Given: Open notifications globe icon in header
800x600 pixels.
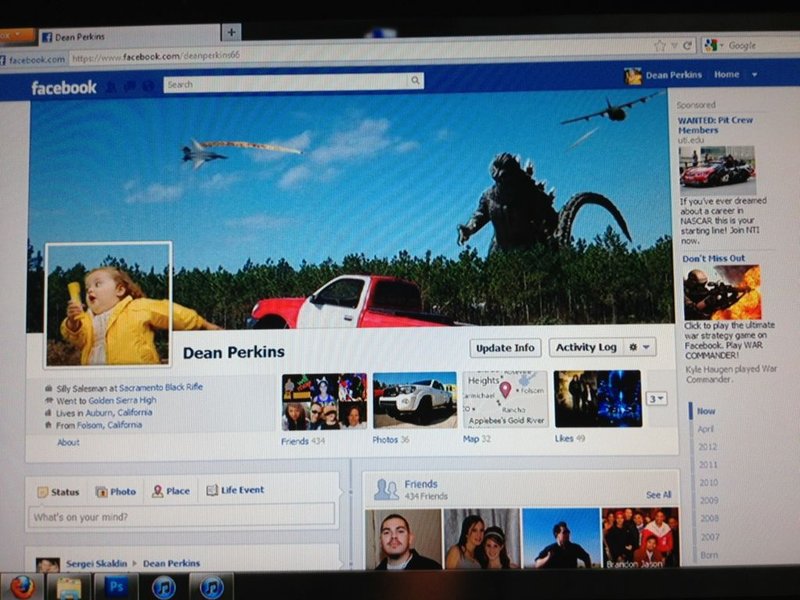Looking at the screenshot, I should pos(148,86).
